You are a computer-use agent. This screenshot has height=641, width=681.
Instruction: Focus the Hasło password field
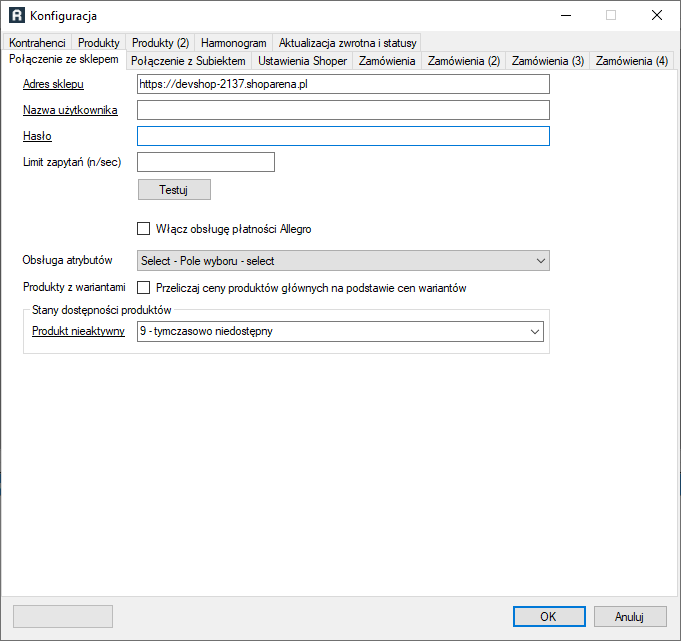(344, 136)
